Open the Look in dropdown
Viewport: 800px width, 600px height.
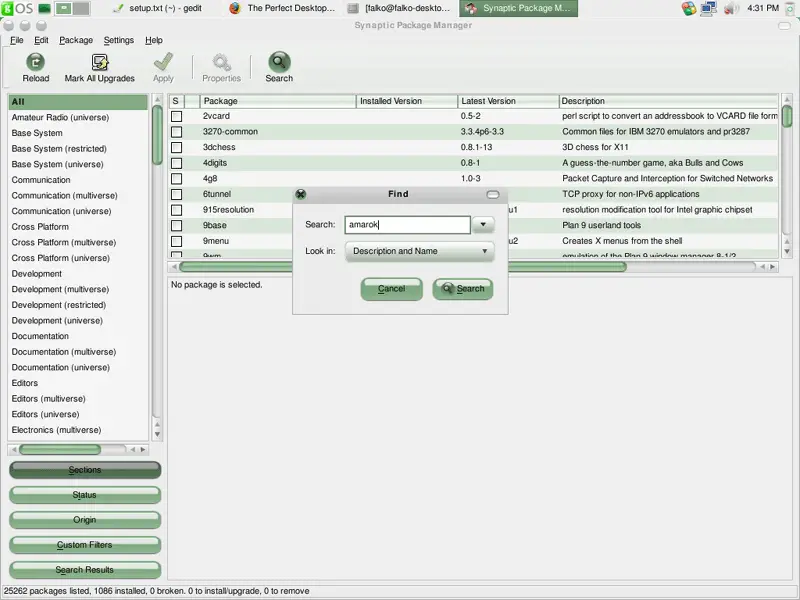click(419, 251)
